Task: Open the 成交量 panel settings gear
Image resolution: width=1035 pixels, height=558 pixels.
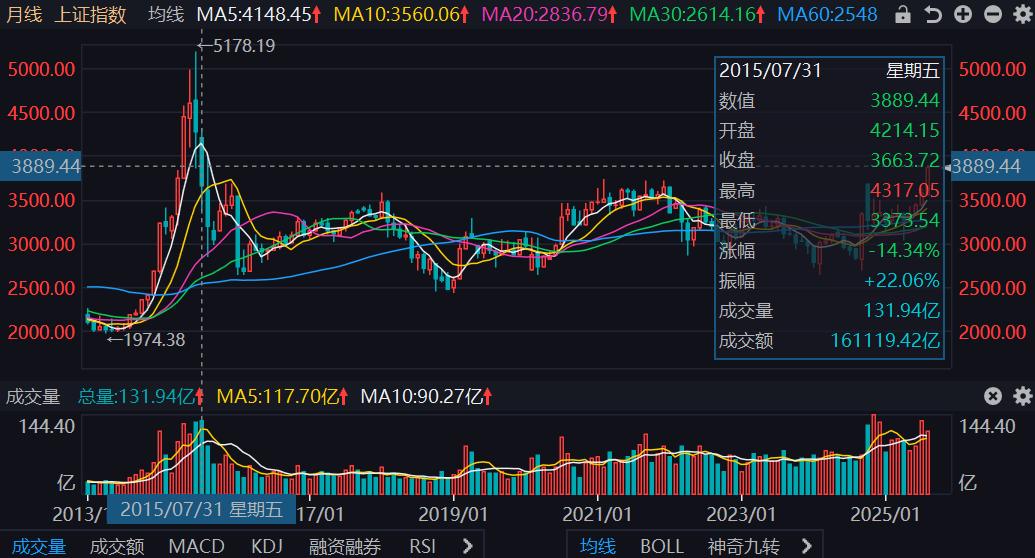Action: point(1022,396)
